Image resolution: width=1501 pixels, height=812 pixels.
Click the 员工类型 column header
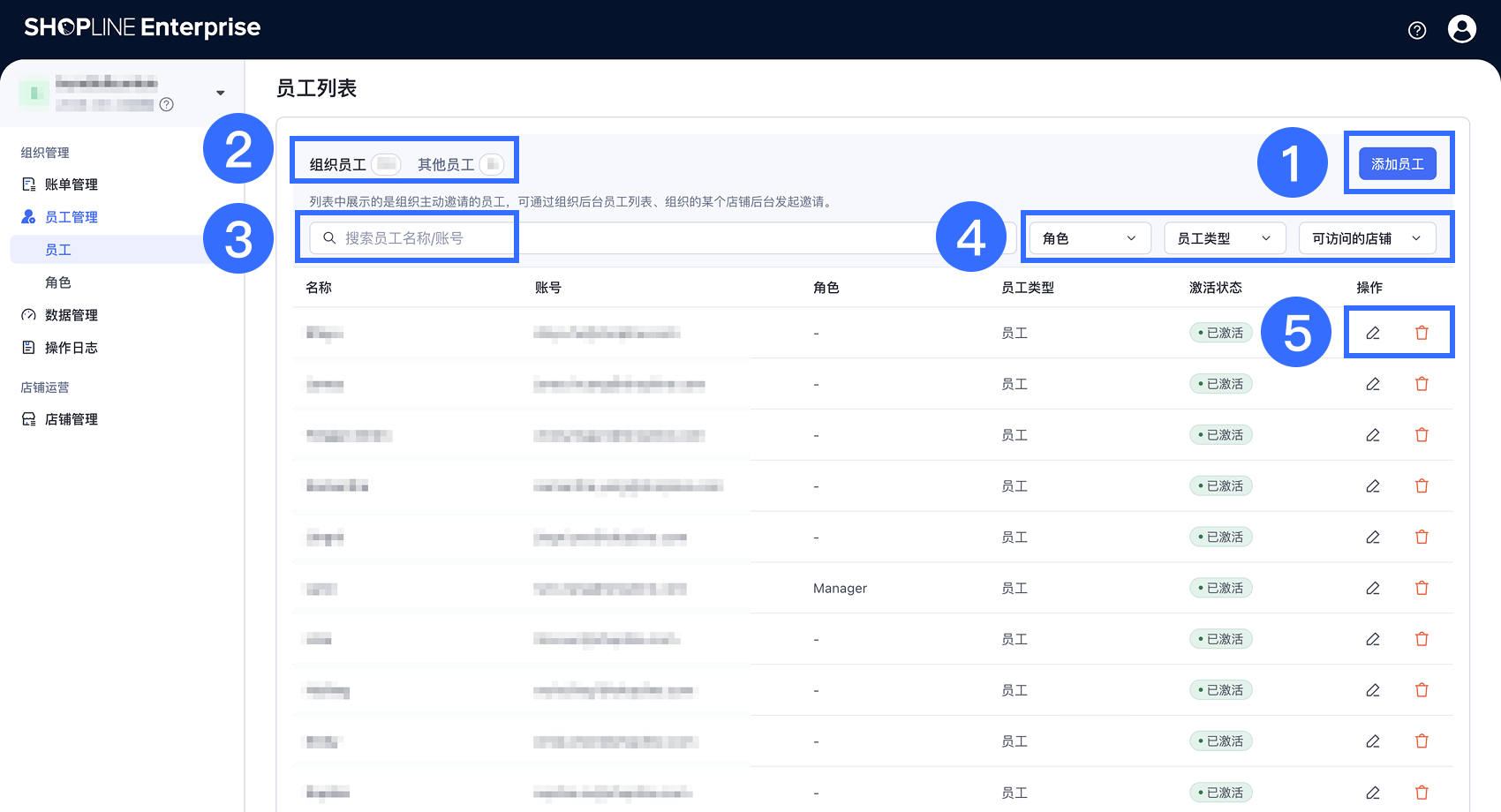point(1028,288)
